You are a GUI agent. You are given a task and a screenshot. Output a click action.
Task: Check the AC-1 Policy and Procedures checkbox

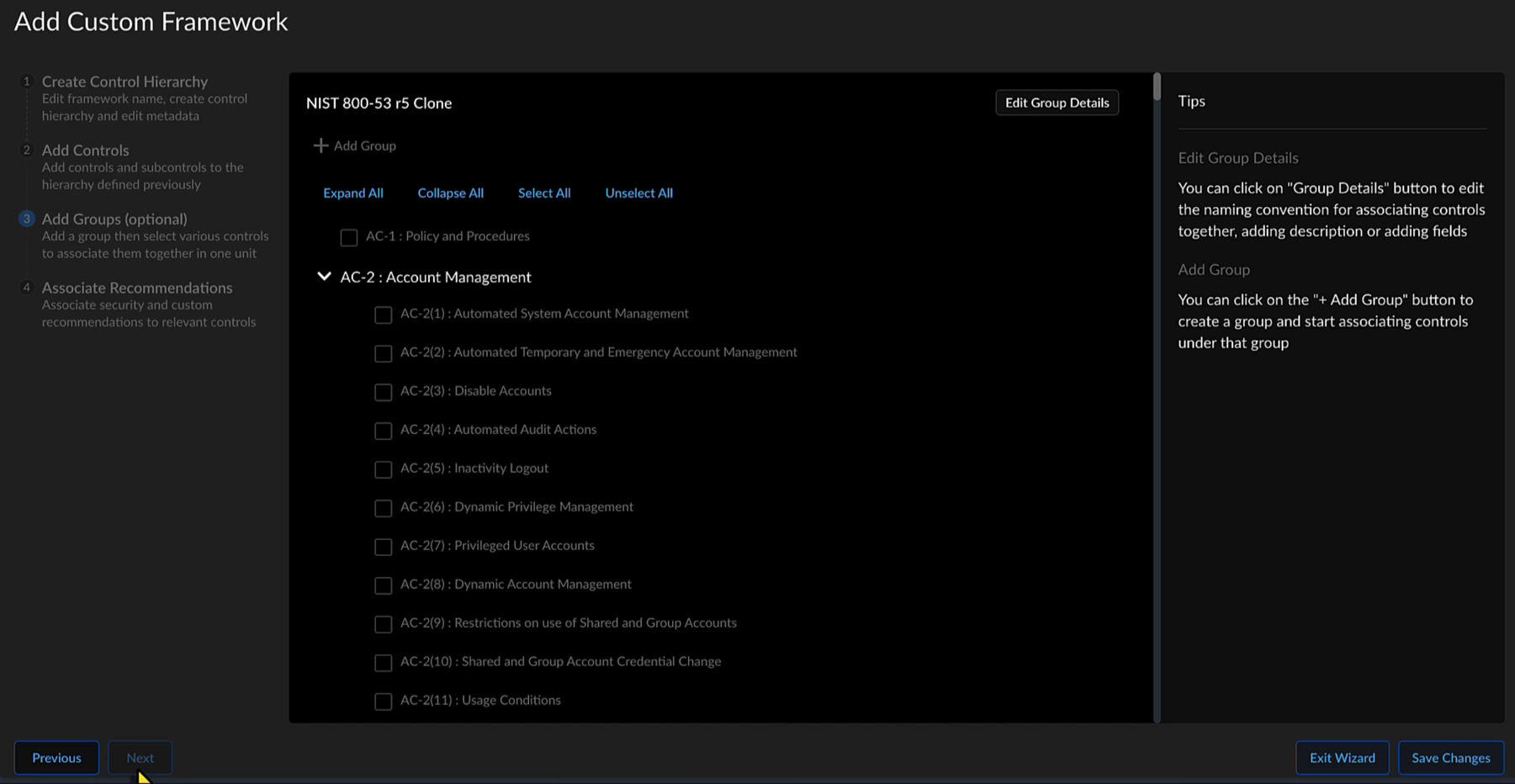pyautogui.click(x=349, y=237)
